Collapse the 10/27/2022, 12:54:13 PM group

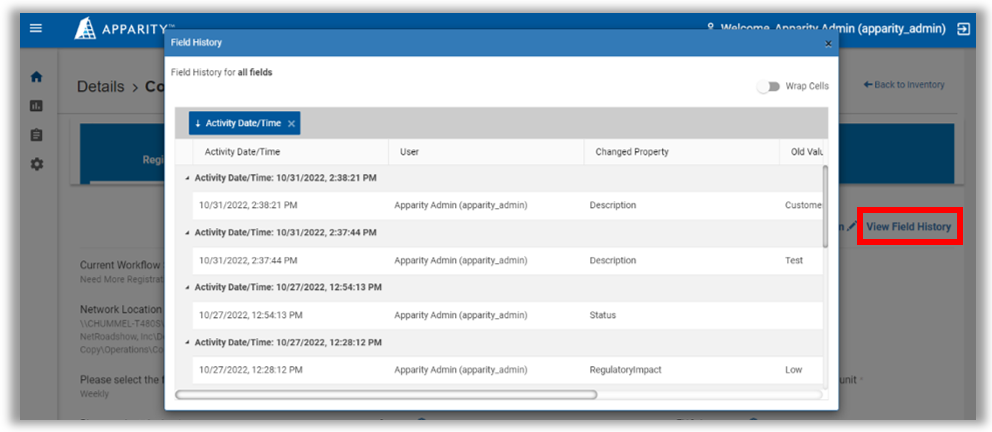pyautogui.click(x=187, y=287)
